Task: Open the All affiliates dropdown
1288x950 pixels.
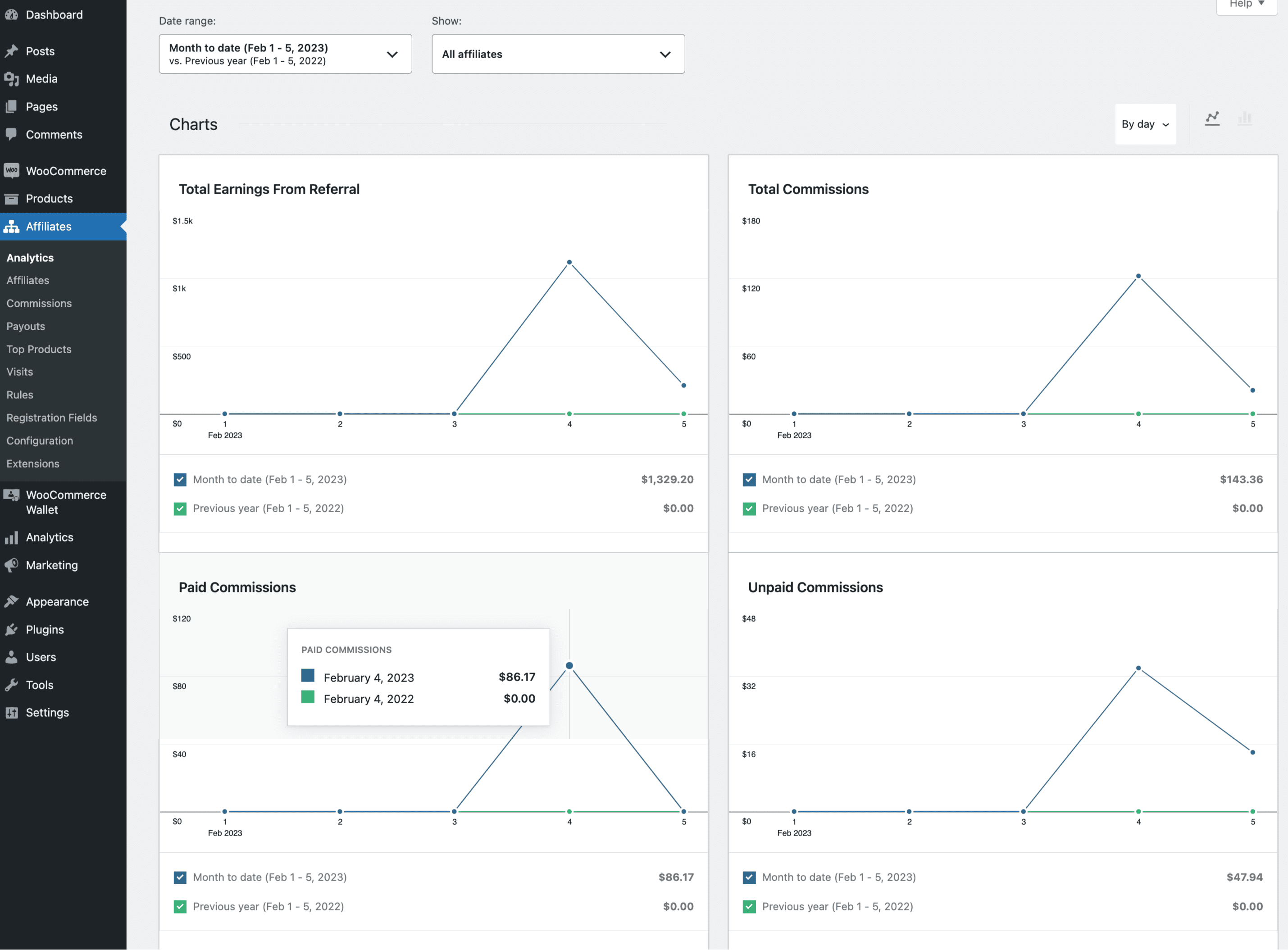Action: point(557,54)
